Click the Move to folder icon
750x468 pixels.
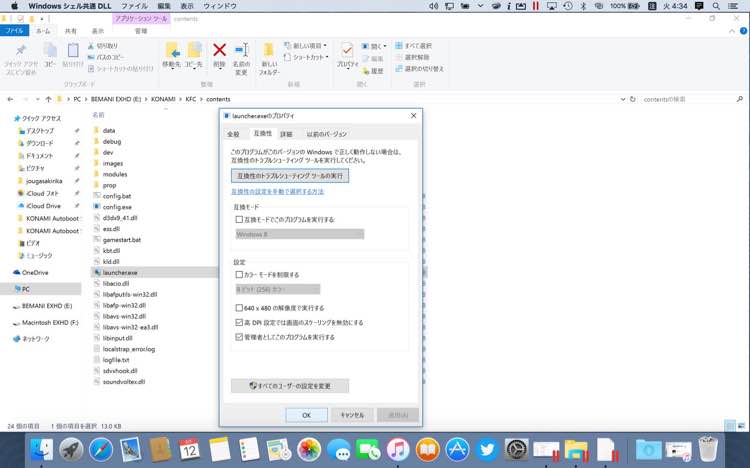172,50
